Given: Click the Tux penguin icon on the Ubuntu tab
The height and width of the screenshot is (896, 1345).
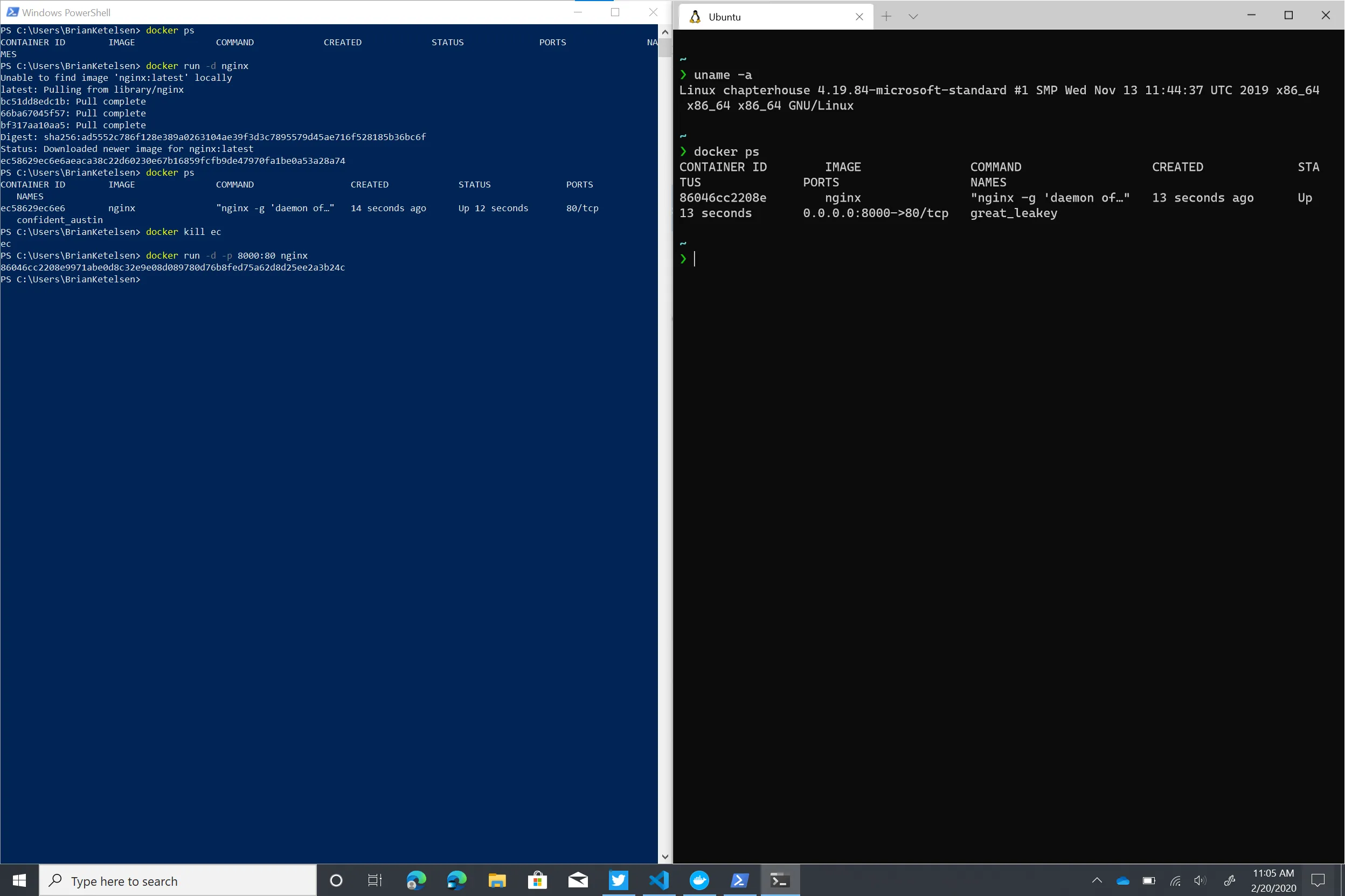Looking at the screenshot, I should click(x=695, y=17).
